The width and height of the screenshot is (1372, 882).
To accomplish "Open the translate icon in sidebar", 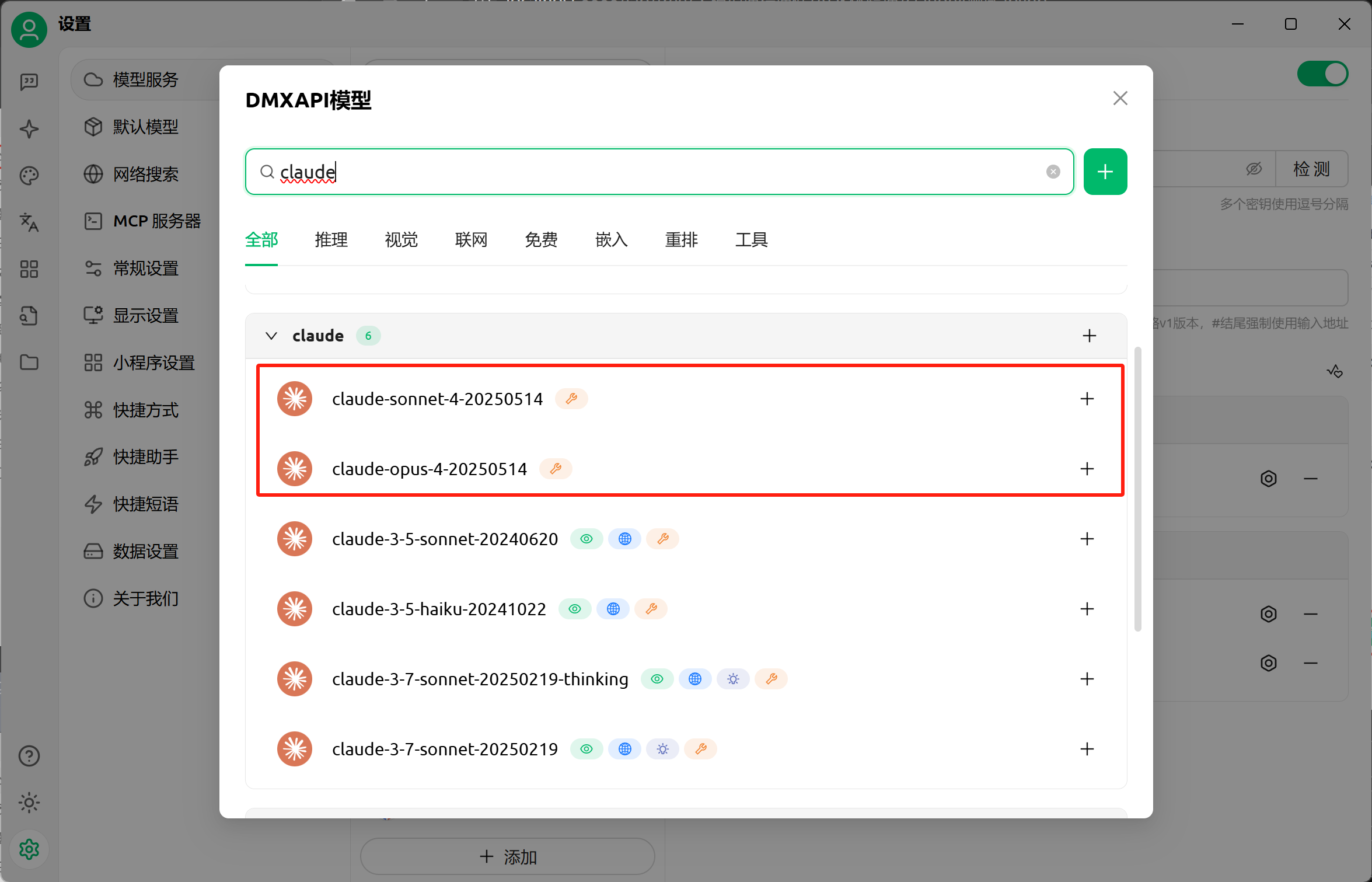I will click(29, 222).
